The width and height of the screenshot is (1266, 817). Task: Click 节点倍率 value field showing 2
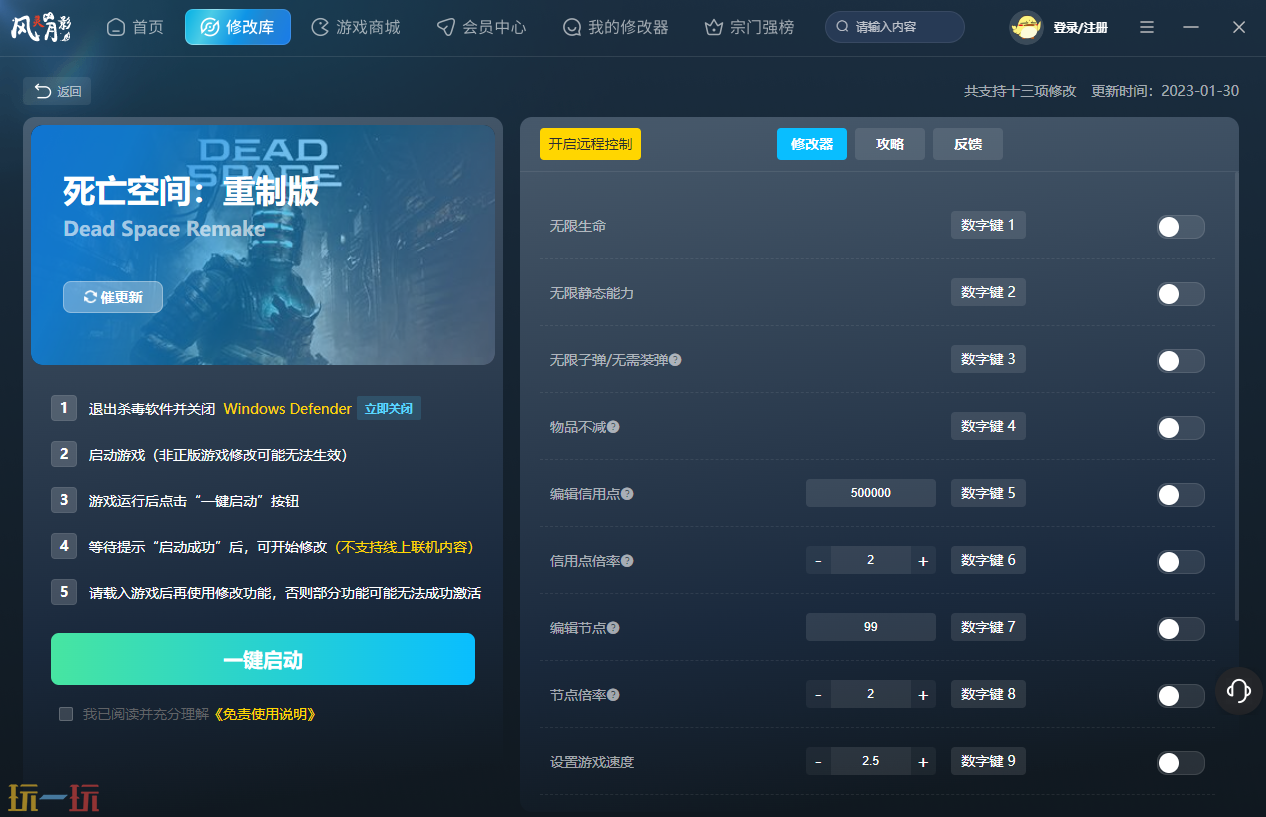point(871,695)
